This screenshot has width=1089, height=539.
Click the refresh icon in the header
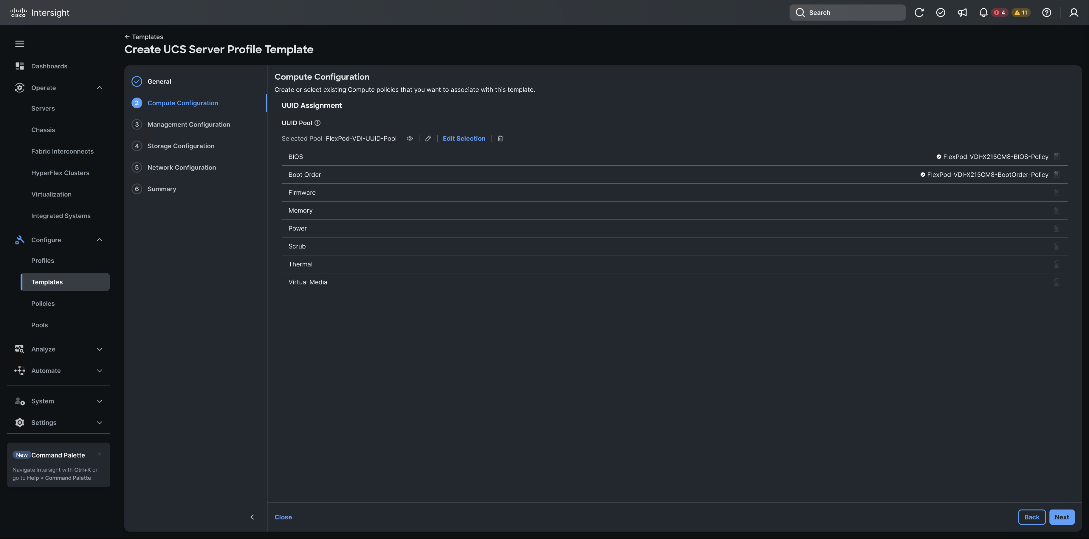point(919,13)
